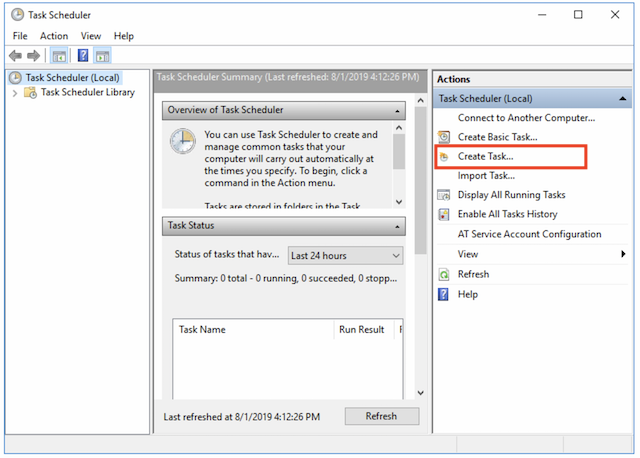Open the Action menu
Viewport: 640px width, 458px height.
pyautogui.click(x=54, y=36)
